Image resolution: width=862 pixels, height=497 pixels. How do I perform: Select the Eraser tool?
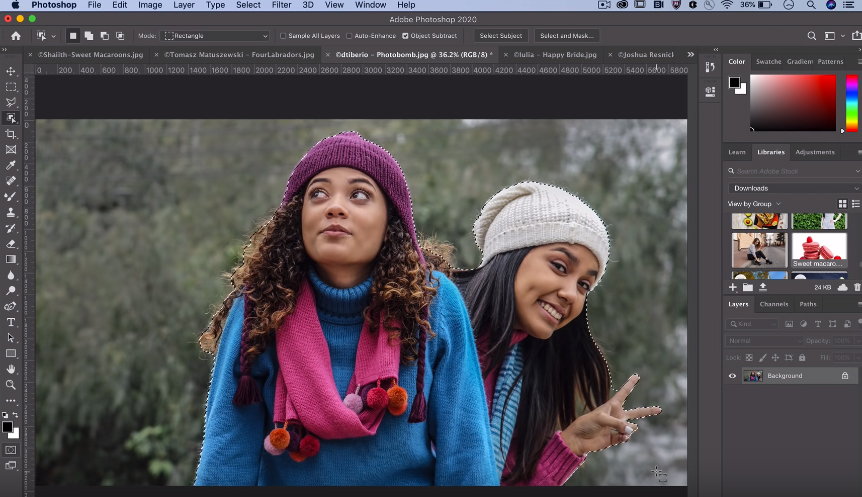[x=11, y=244]
